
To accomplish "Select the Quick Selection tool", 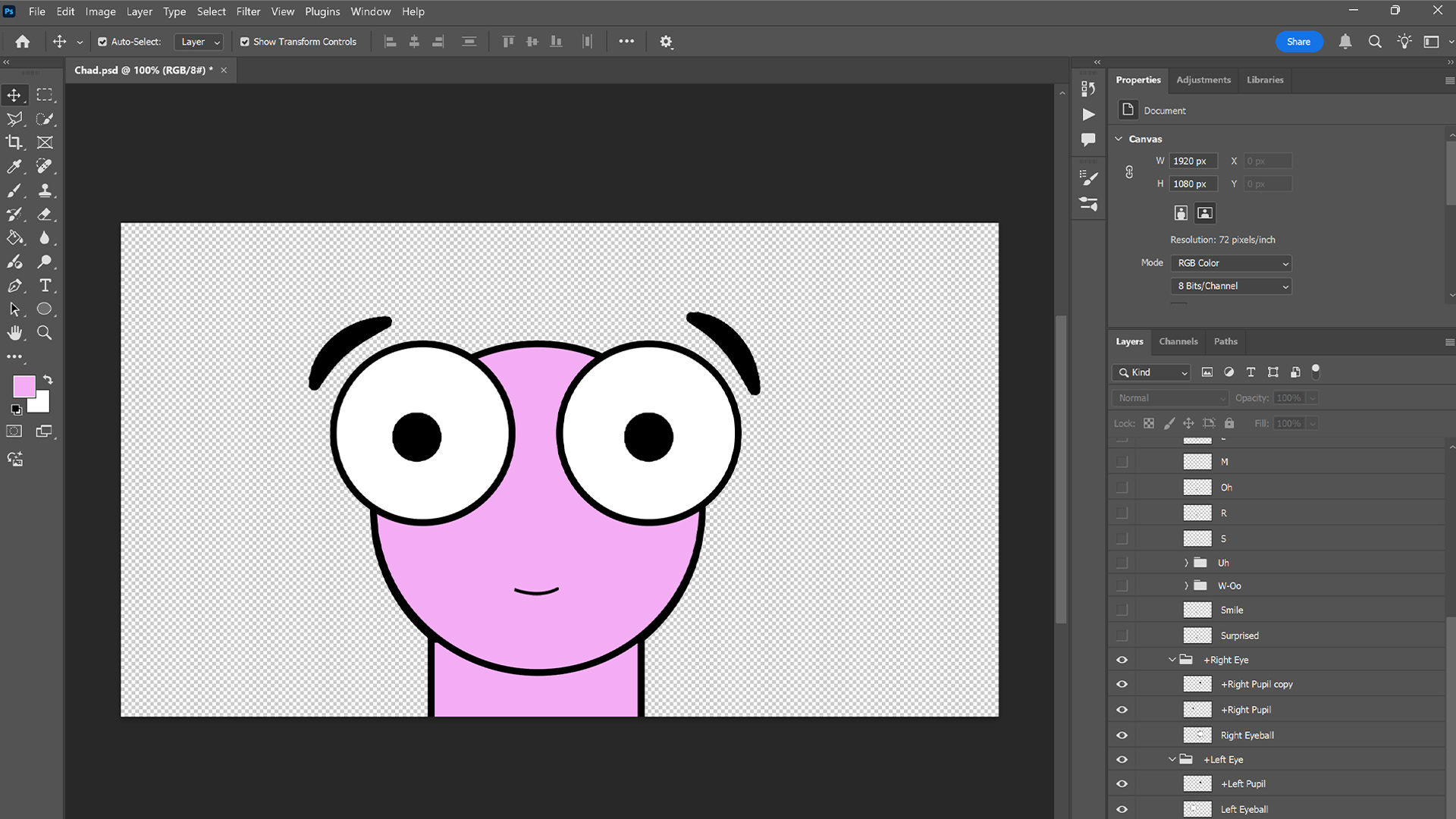I will [45, 119].
